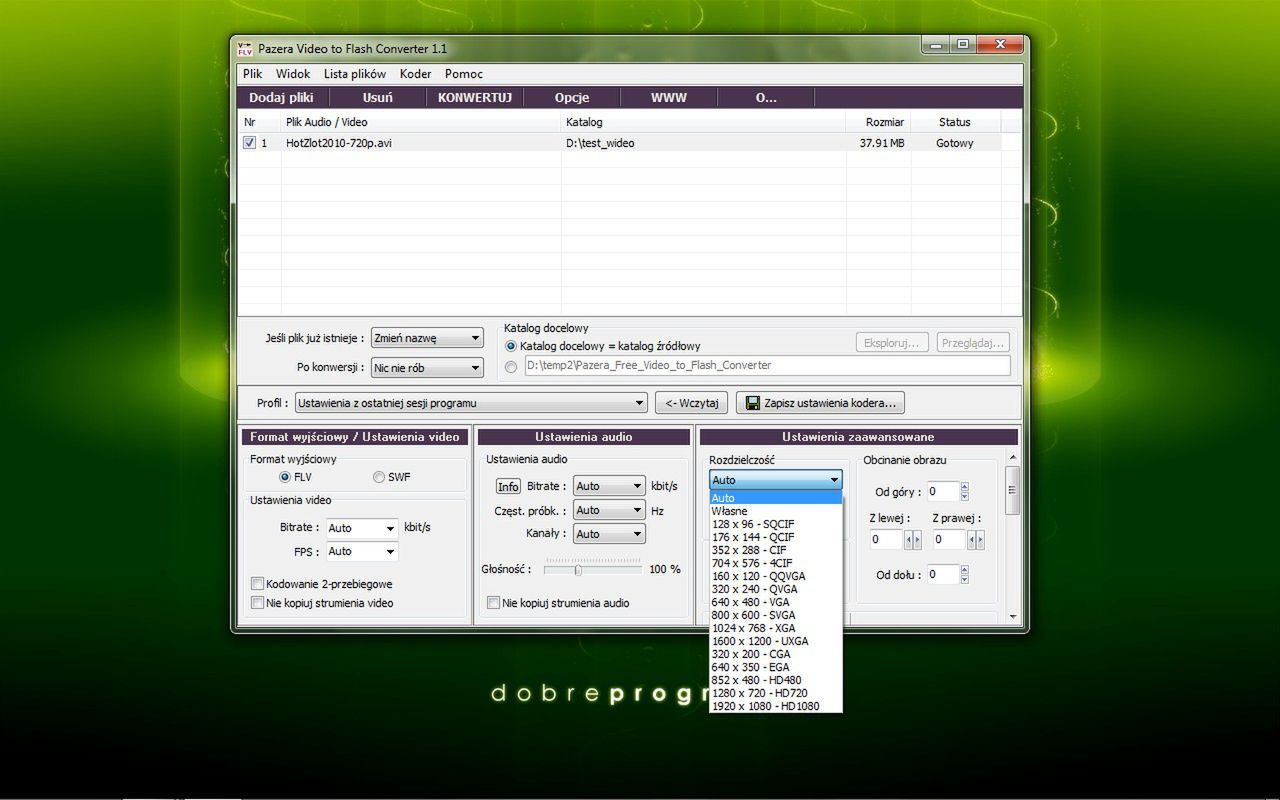Choose '852 x 480 - HD480' resolution
This screenshot has height=800, width=1280.
(776, 680)
